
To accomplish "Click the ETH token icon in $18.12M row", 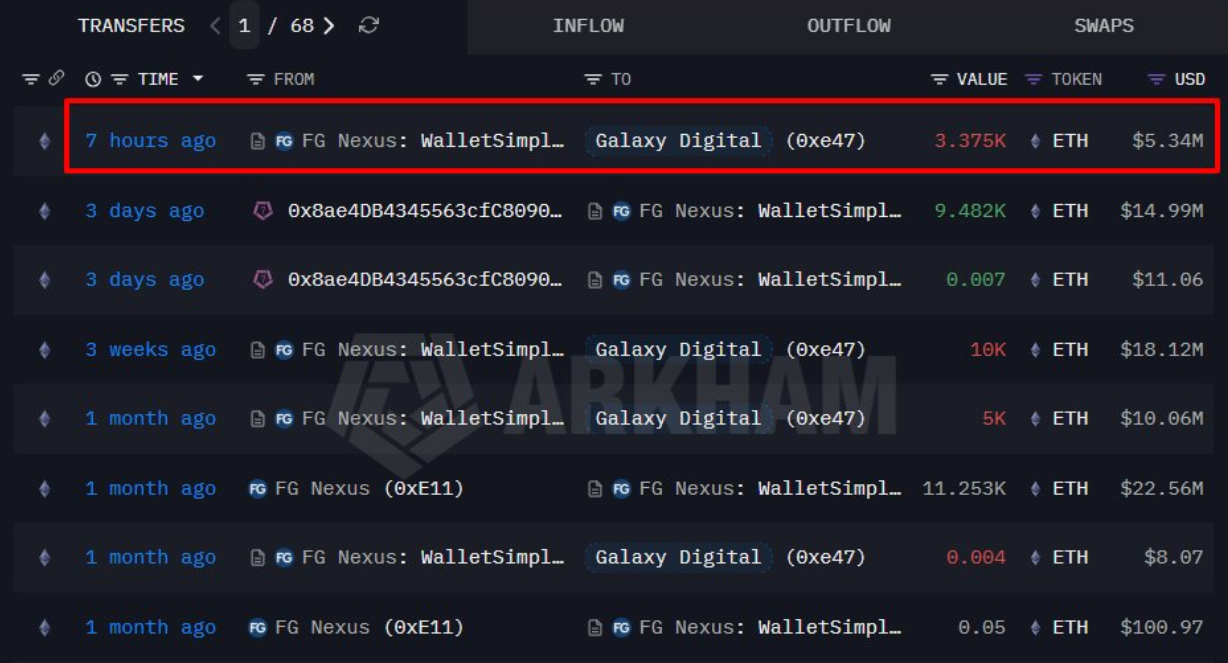I will tap(1035, 350).
